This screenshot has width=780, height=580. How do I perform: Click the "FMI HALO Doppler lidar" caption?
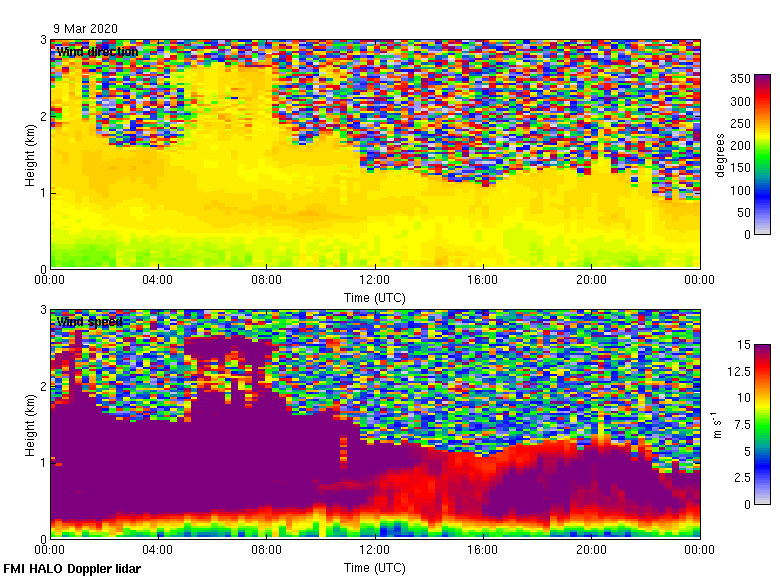click(x=72, y=569)
